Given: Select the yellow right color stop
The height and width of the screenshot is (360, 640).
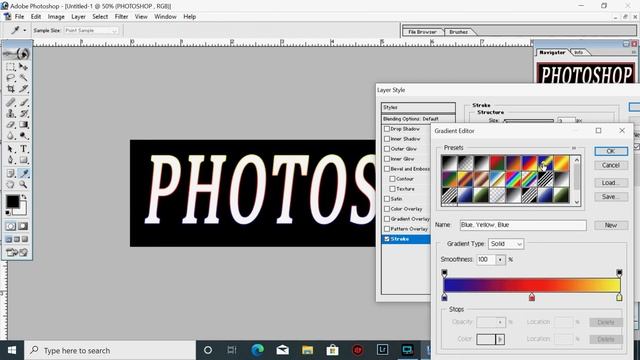Looking at the screenshot, I should coord(619,297).
